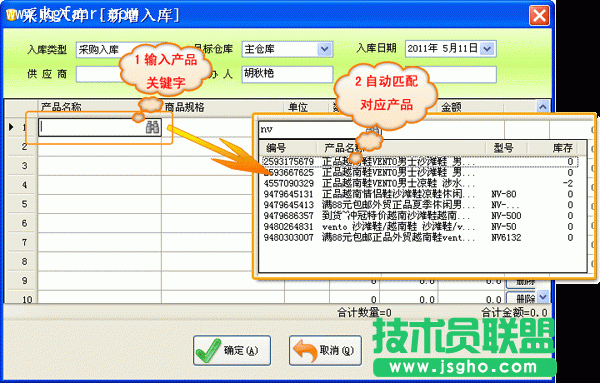Viewport: 600px width, 383px height.
Task: Click the 合计数量=0 total label
Action: tap(364, 313)
